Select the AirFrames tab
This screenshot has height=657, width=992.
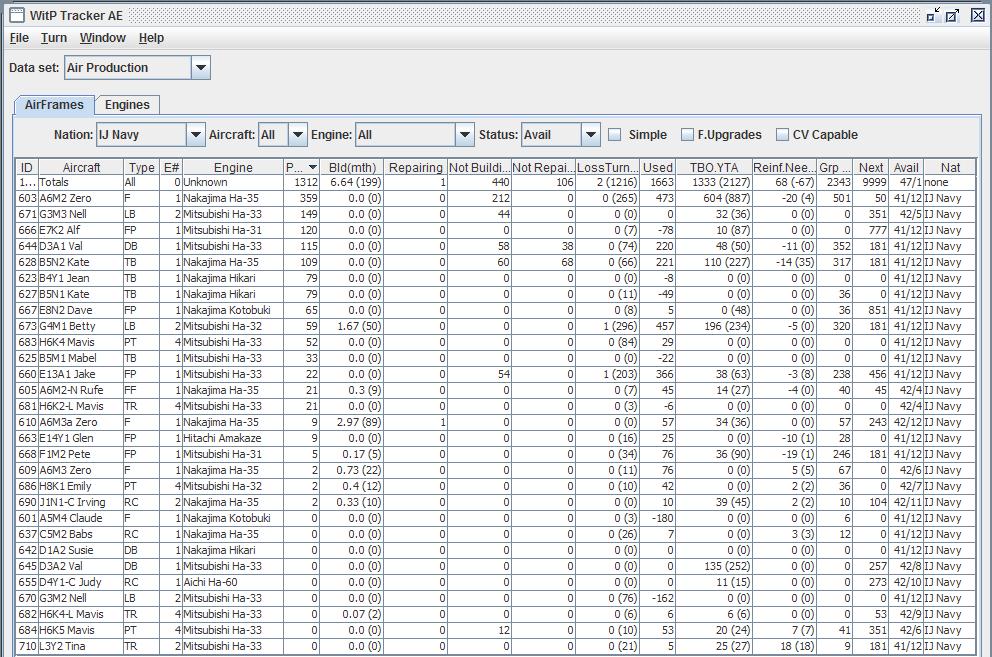pyautogui.click(x=54, y=104)
